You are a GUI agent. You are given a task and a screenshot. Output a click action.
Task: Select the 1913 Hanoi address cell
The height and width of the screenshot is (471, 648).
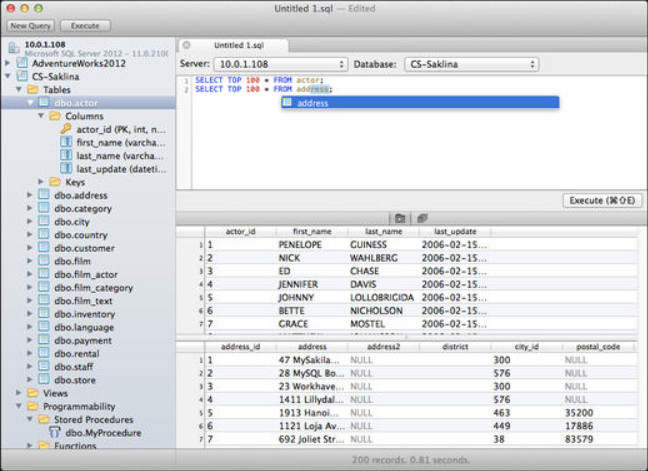(x=312, y=413)
